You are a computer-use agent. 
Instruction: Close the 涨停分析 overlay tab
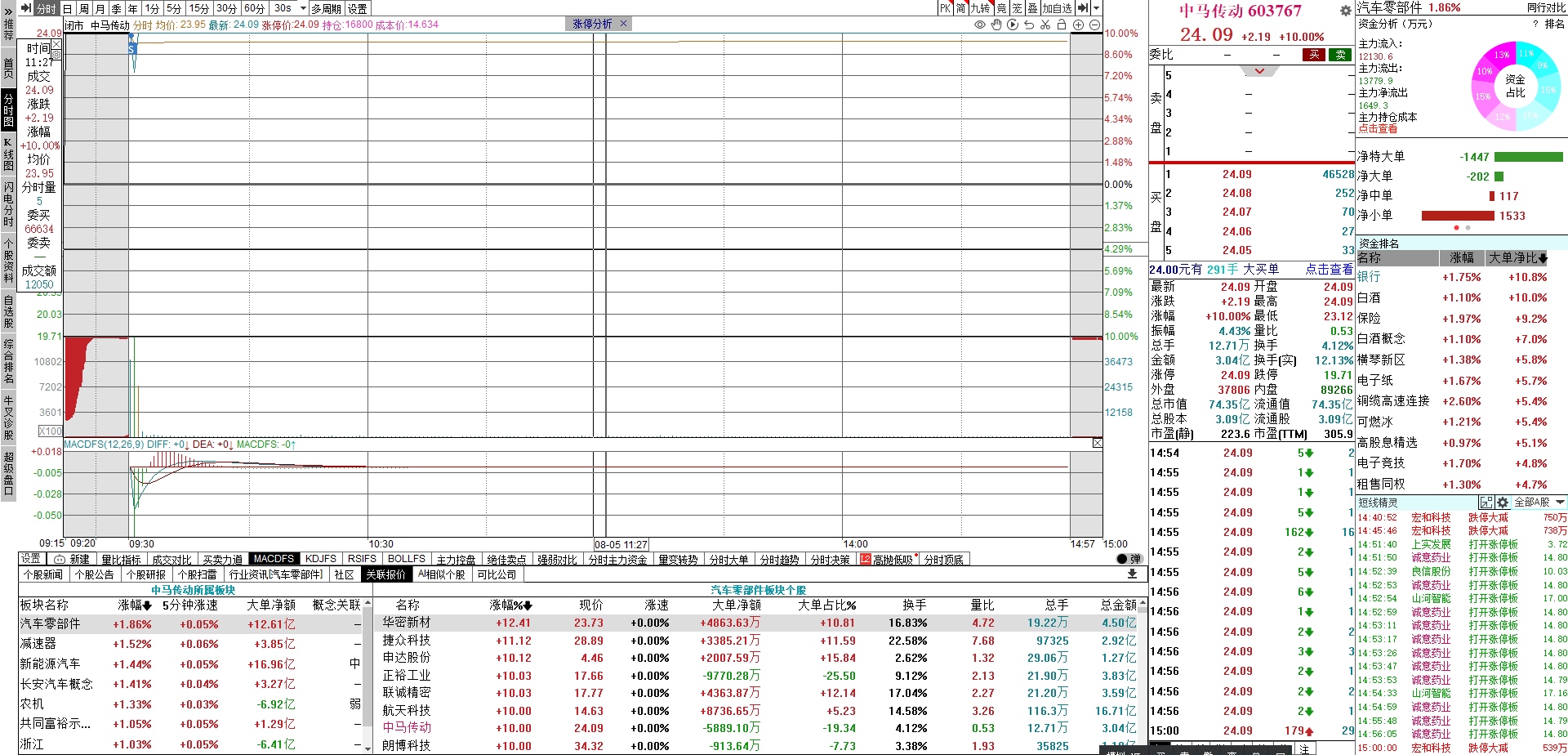pyautogui.click(x=623, y=24)
